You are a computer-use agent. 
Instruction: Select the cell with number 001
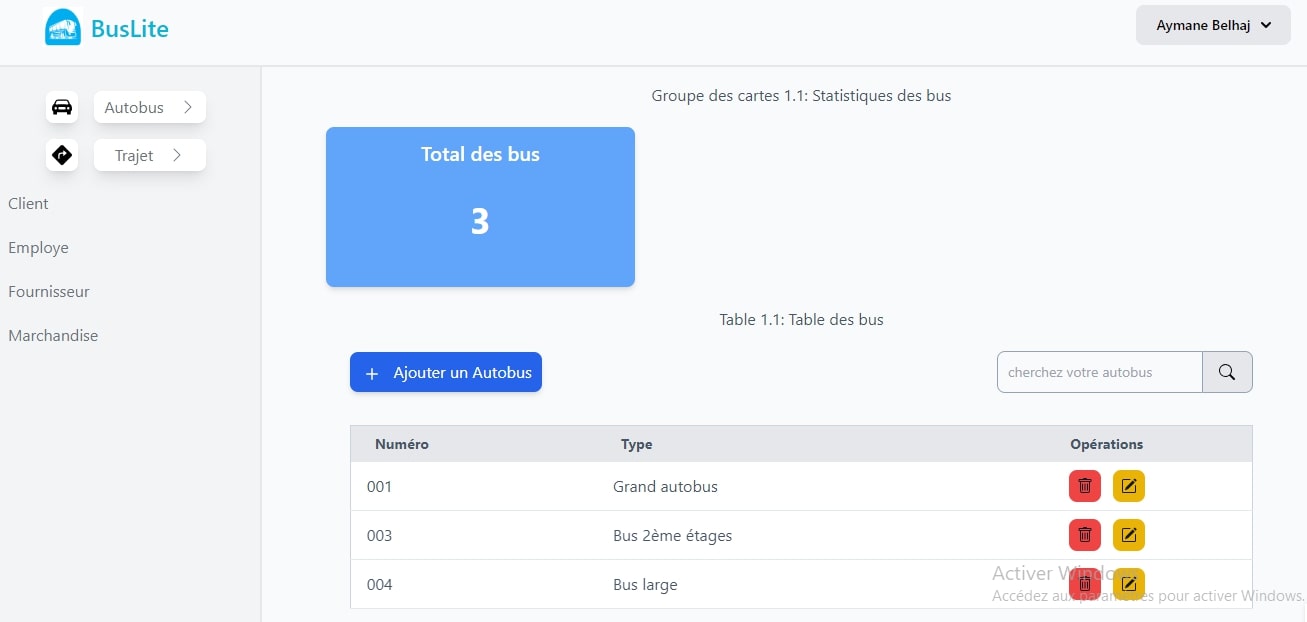pyautogui.click(x=379, y=487)
